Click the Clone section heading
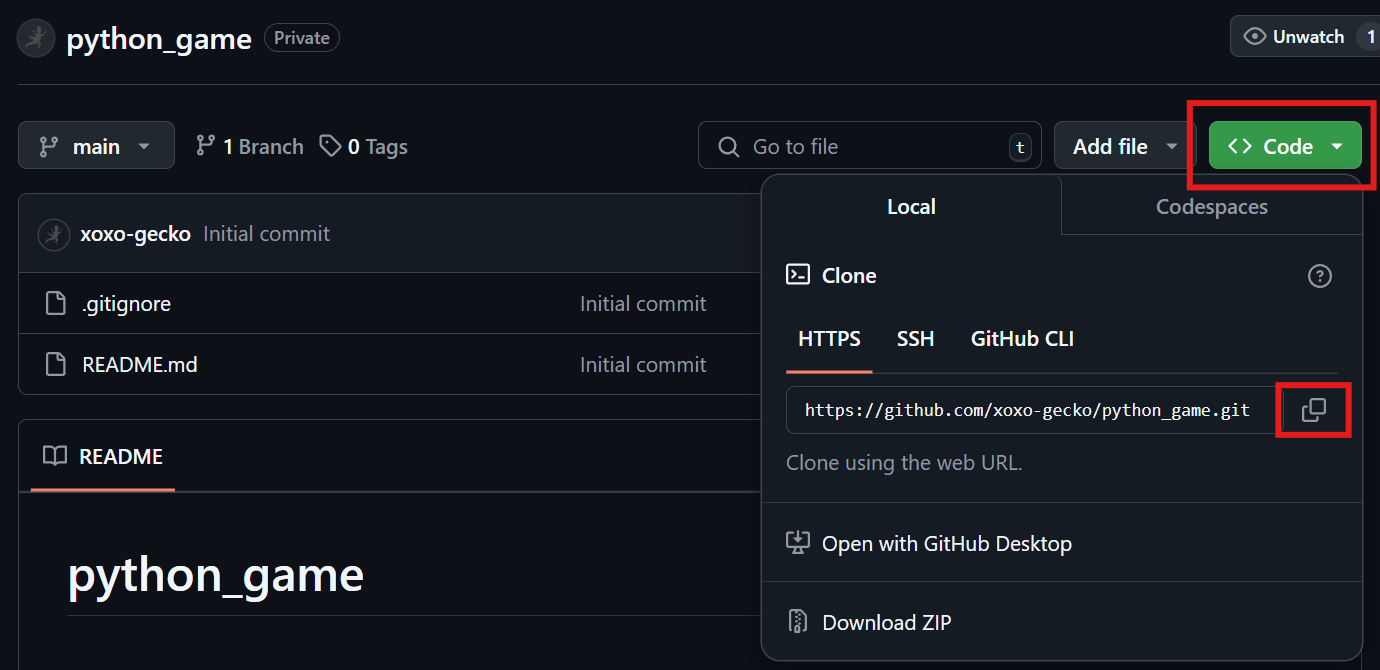 849,275
